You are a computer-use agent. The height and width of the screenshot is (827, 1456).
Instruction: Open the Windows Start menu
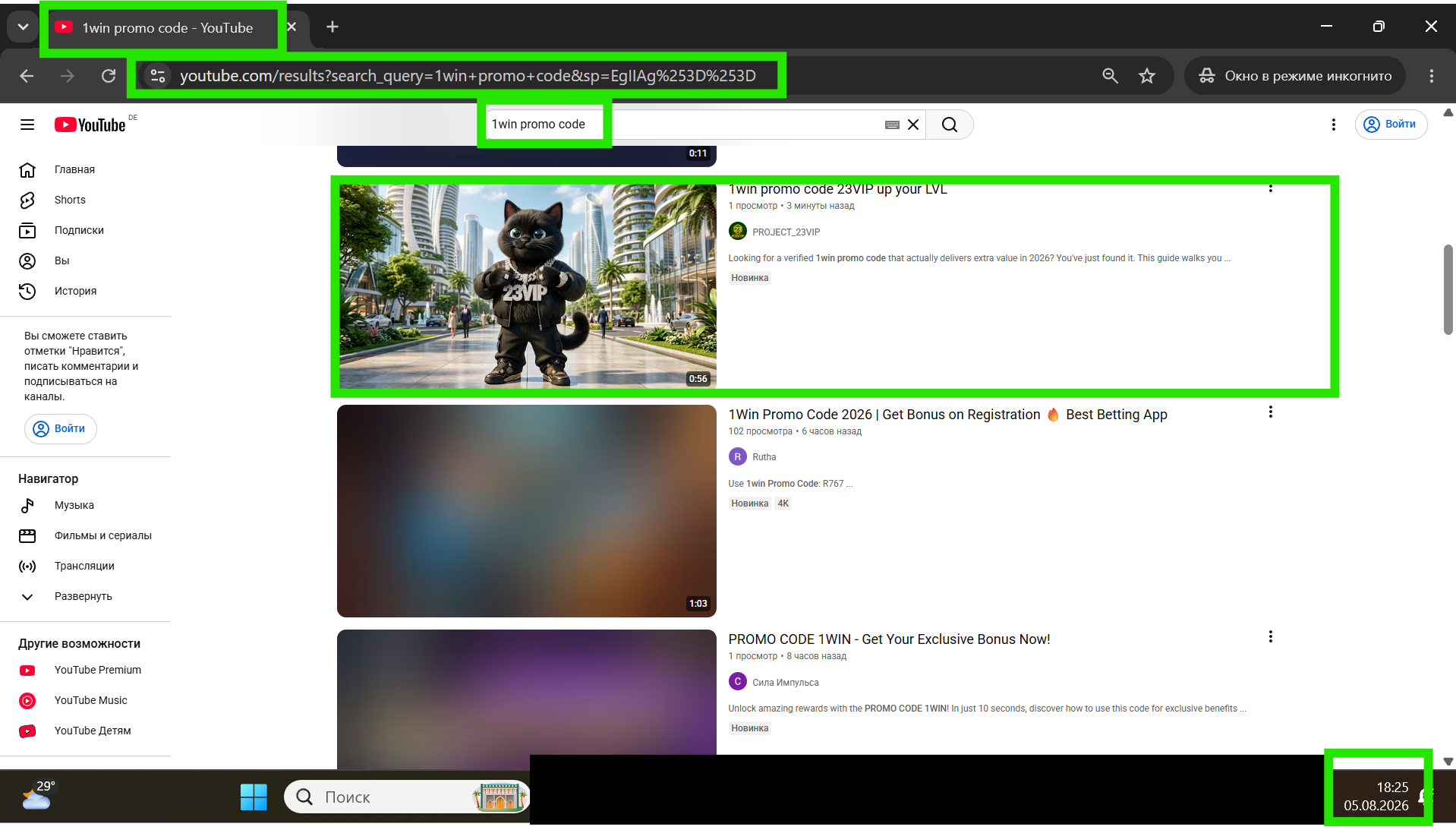[x=254, y=797]
